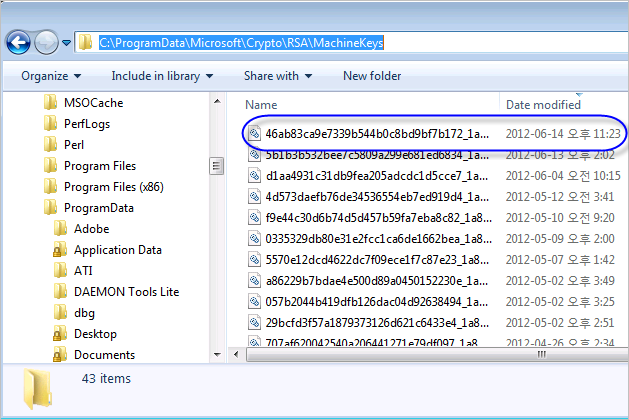Select the address bar path C:\ProgramData\Microsoft\Crypto\RSA\MachineKeys
The height and width of the screenshot is (420, 629).
pyautogui.click(x=241, y=43)
